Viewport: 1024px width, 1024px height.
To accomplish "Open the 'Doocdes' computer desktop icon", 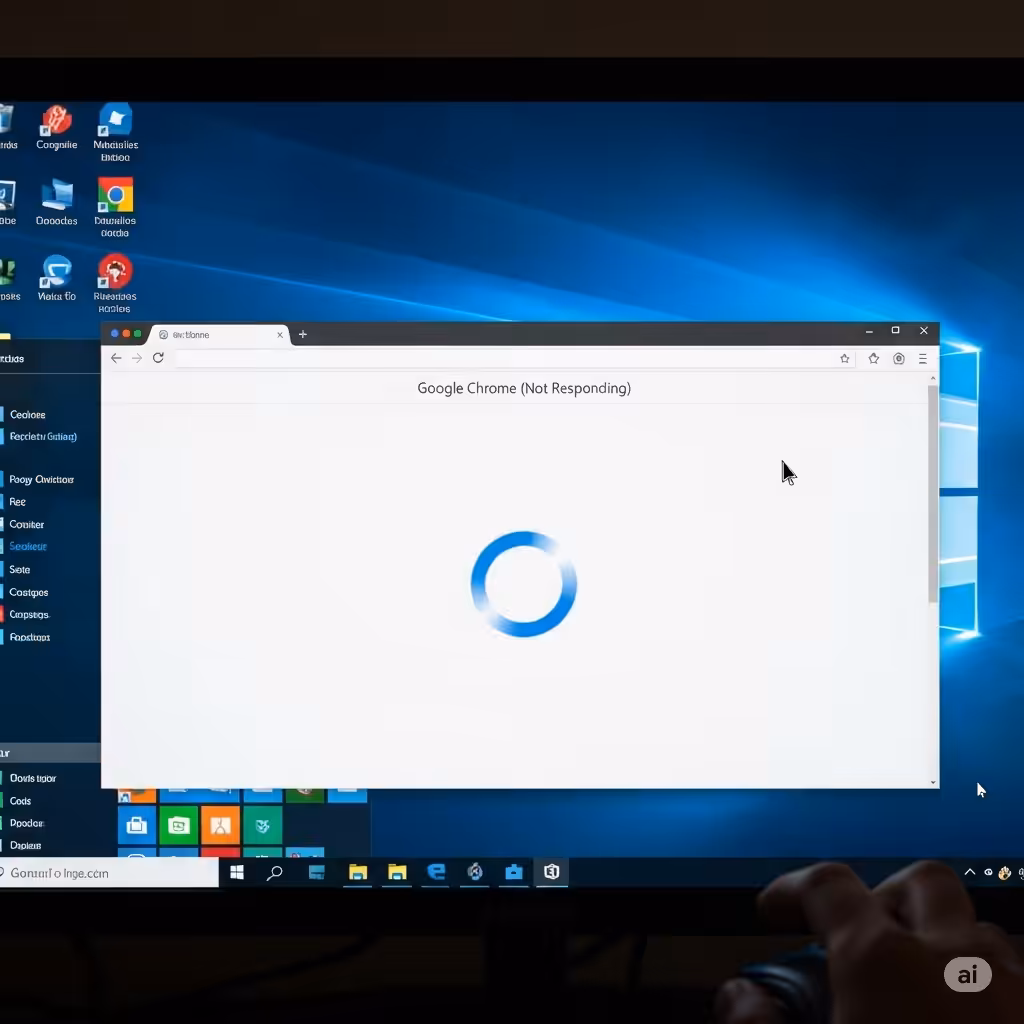I will (56, 202).
